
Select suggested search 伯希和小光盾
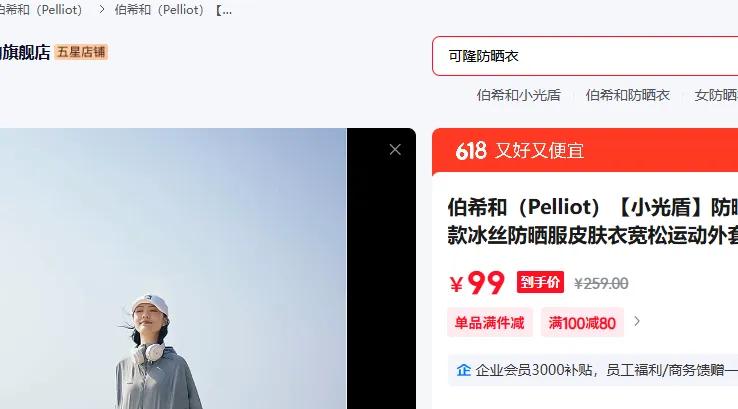(x=519, y=96)
